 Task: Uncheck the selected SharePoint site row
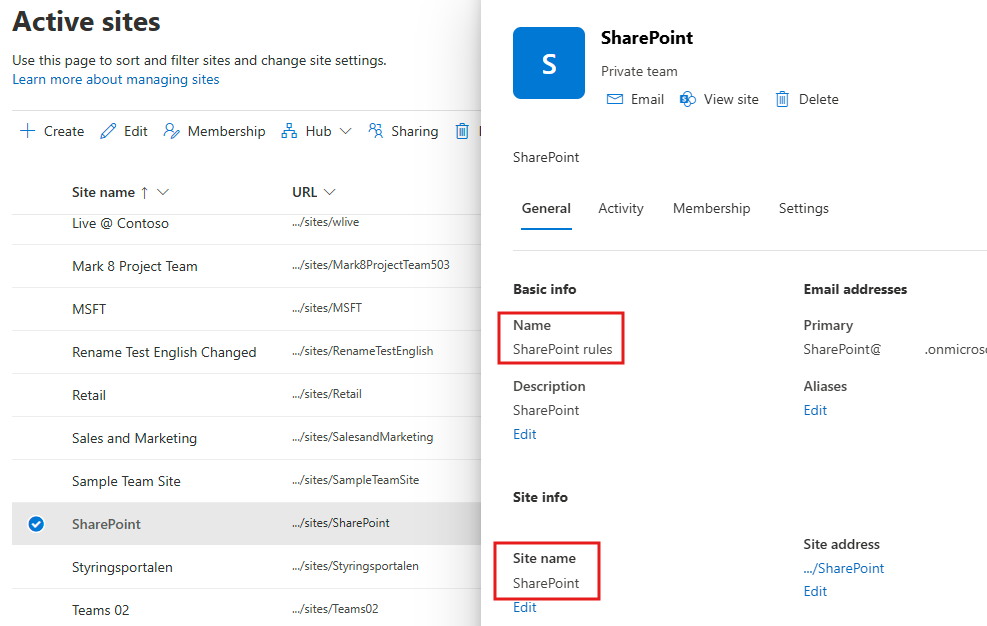click(36, 524)
